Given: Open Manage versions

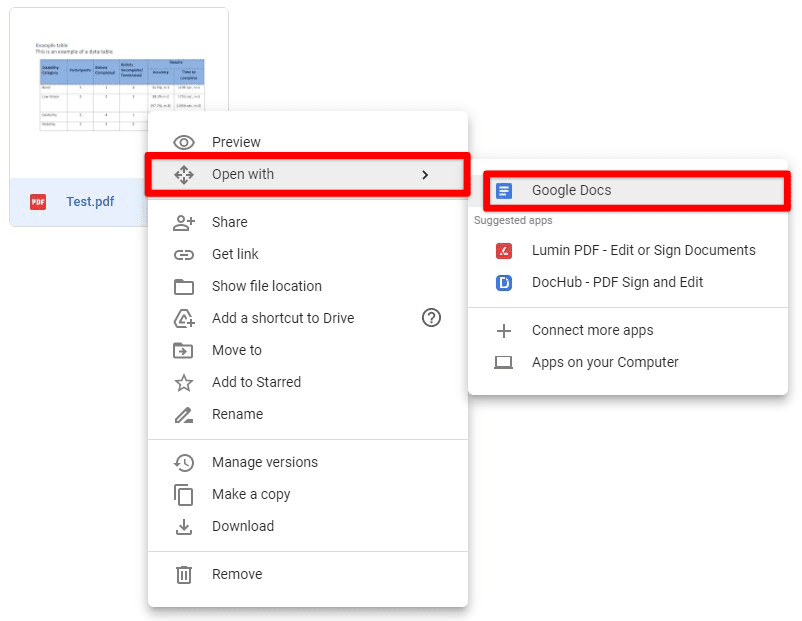Looking at the screenshot, I should pyautogui.click(x=308, y=462).
